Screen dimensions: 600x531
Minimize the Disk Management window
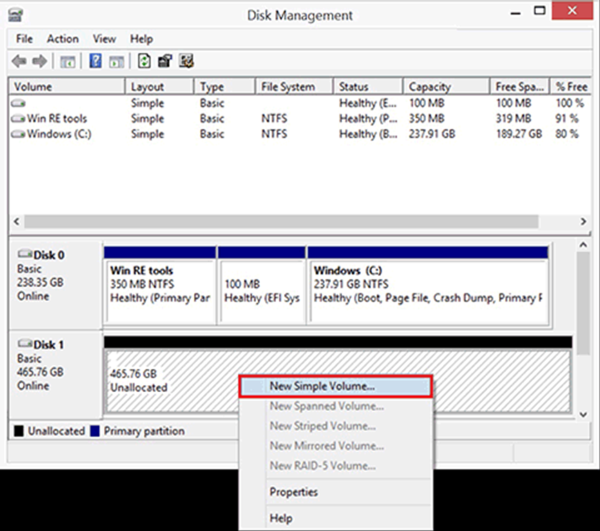(515, 12)
